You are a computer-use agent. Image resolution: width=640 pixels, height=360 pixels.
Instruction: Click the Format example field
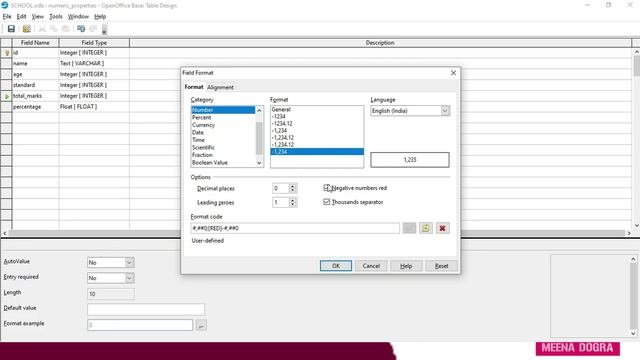[x=140, y=325]
